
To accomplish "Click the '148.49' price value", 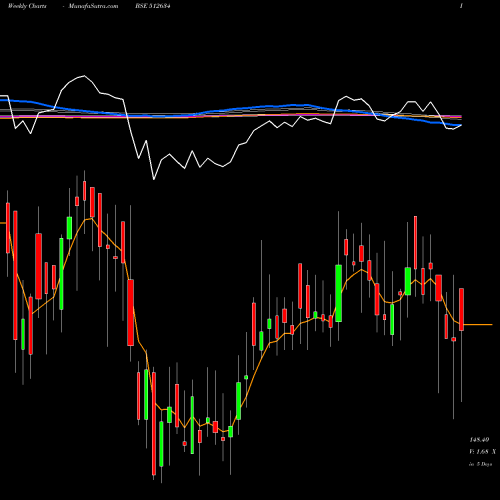I will (479, 440).
